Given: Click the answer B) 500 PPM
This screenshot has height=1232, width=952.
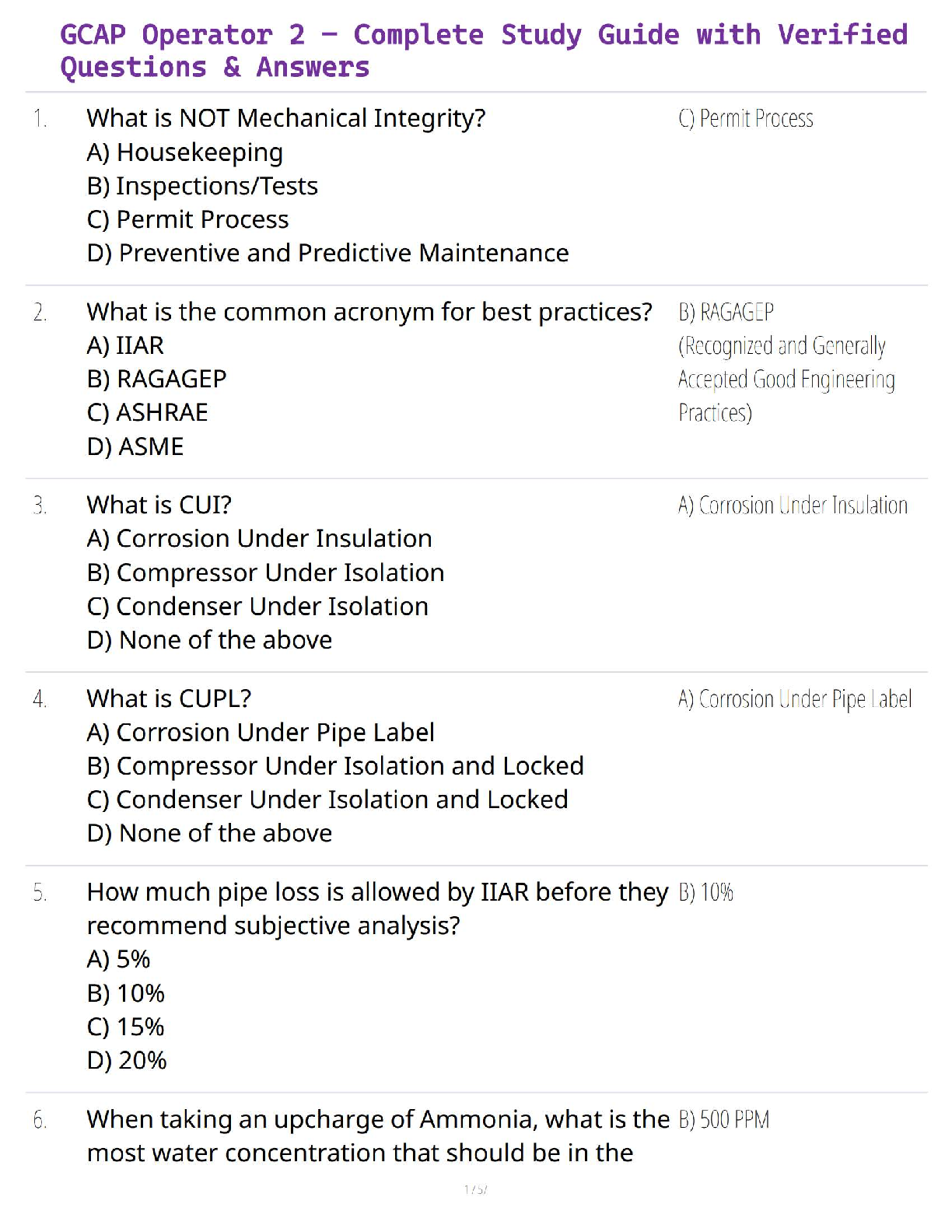Looking at the screenshot, I should (723, 1120).
